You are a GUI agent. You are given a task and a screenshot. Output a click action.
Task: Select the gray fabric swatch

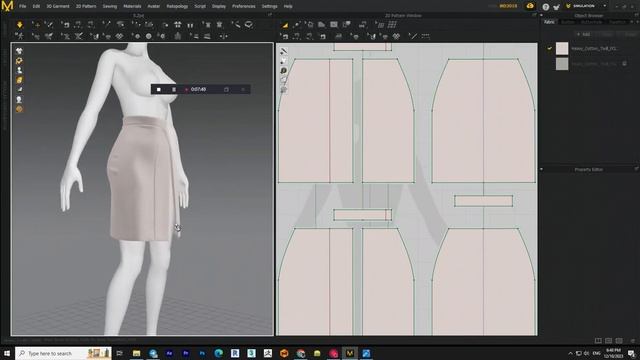562,64
